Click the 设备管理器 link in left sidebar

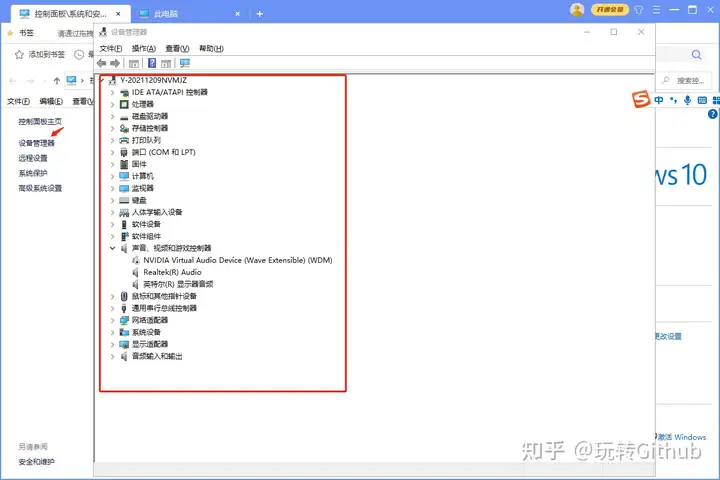(x=36, y=143)
